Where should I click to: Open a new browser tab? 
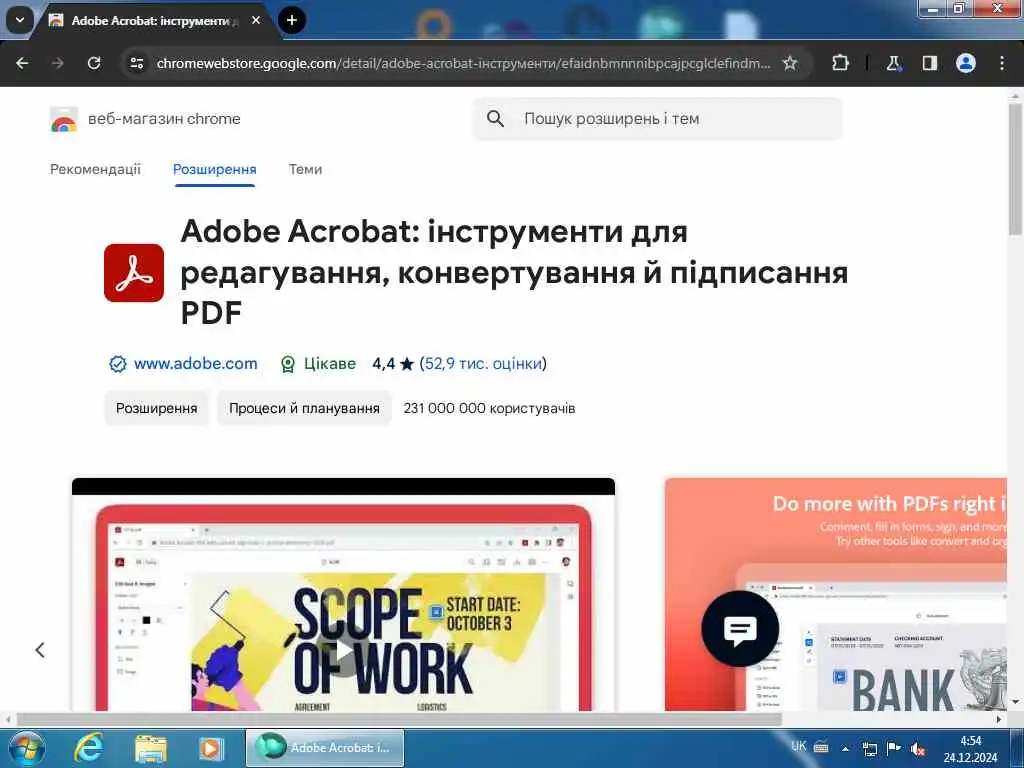(x=292, y=20)
